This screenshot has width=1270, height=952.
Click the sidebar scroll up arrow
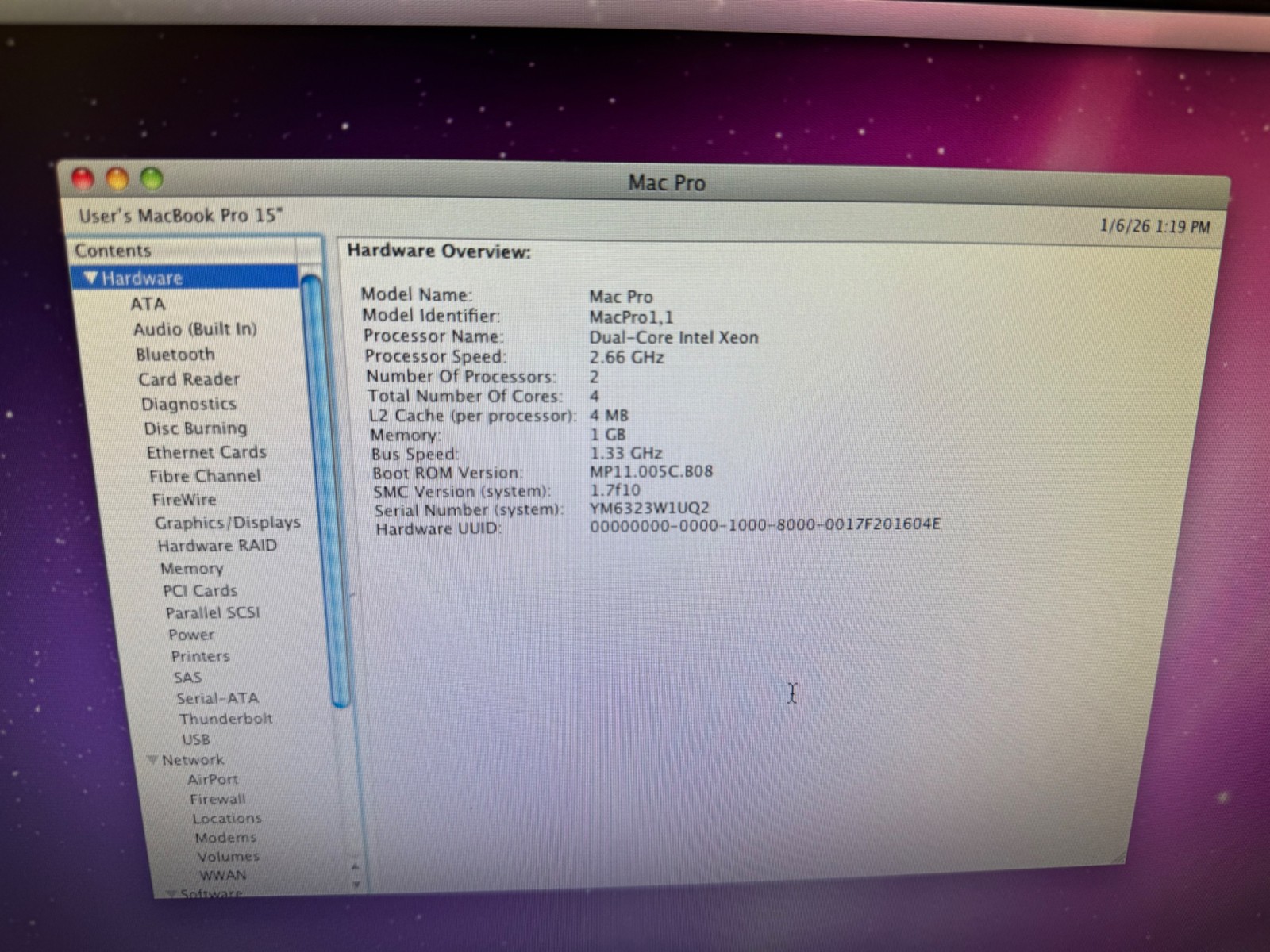(355, 866)
